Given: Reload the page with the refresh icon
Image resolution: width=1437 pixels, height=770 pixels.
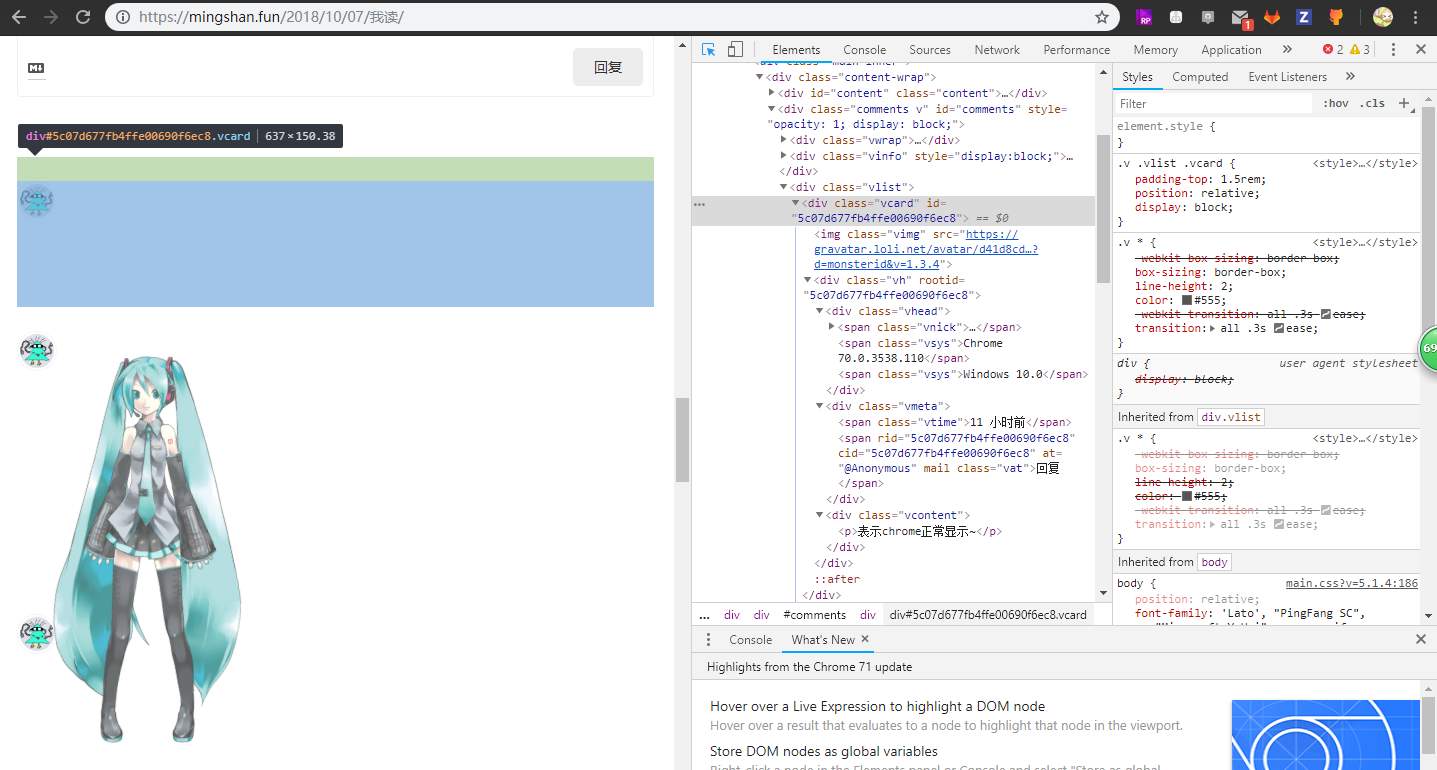Looking at the screenshot, I should tap(83, 17).
